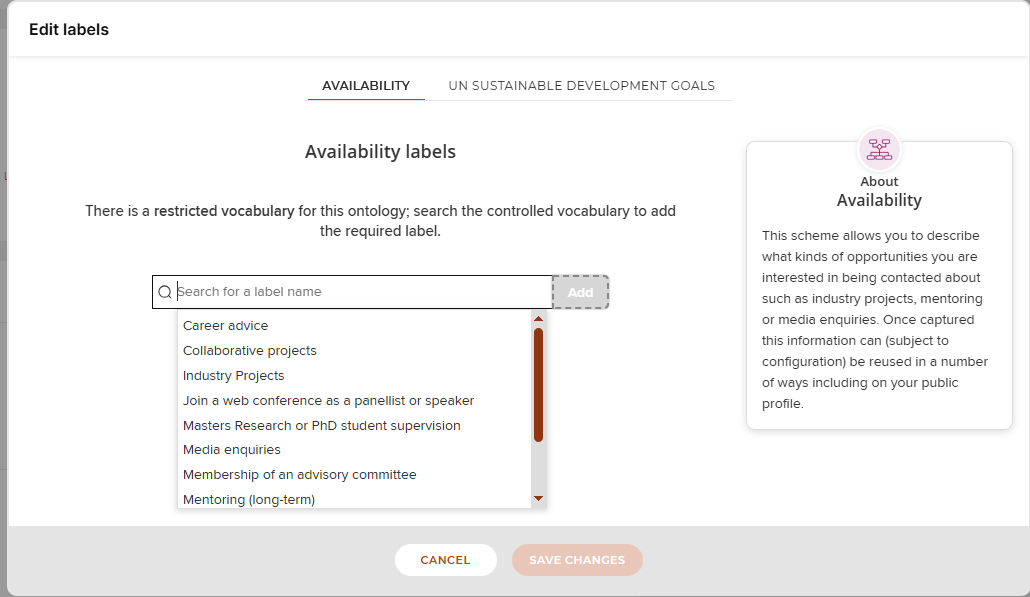Choose Masters Research or PhD supervision
This screenshot has height=597, width=1030.
[322, 426]
